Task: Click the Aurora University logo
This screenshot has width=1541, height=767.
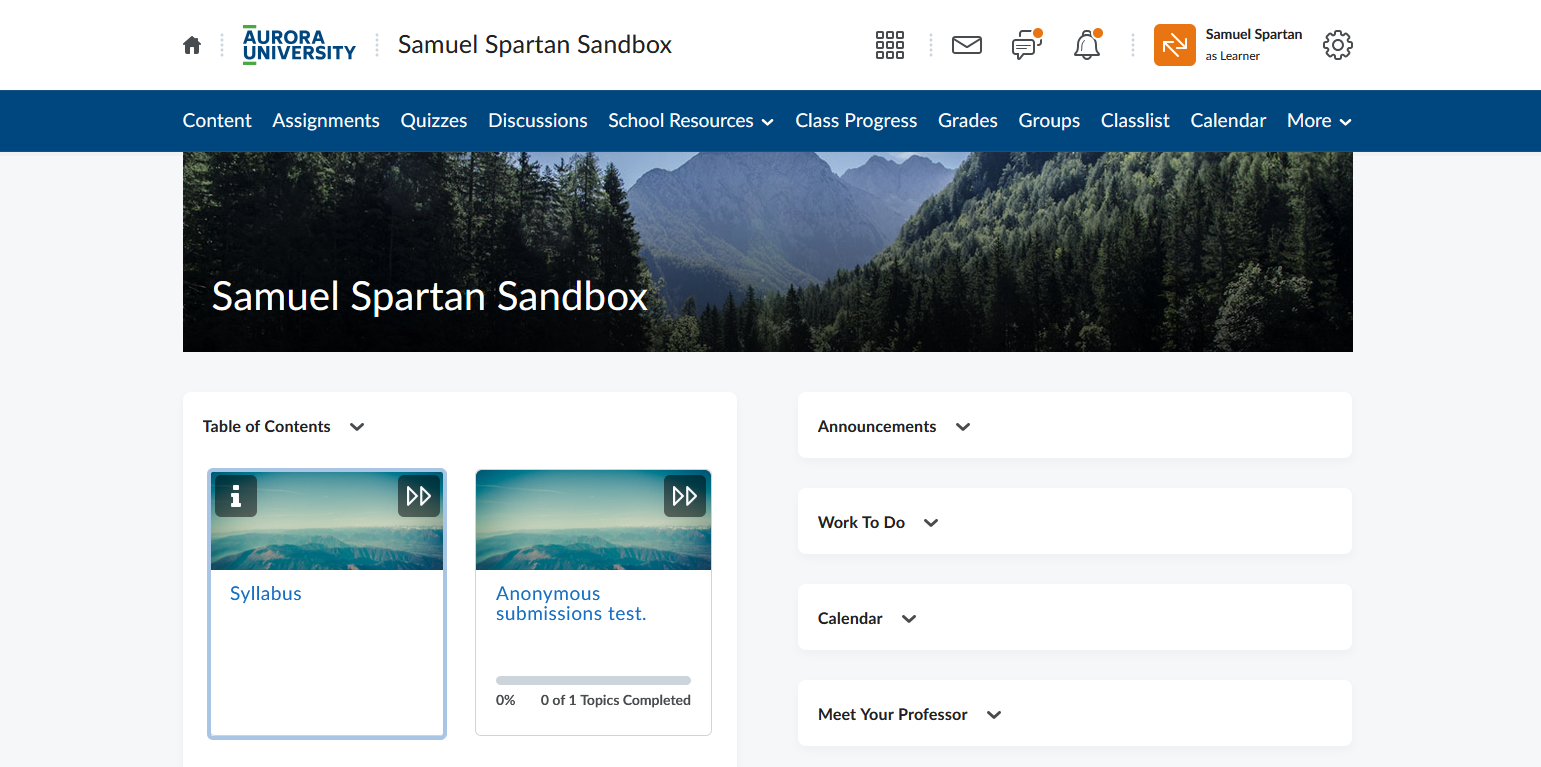Action: point(299,45)
